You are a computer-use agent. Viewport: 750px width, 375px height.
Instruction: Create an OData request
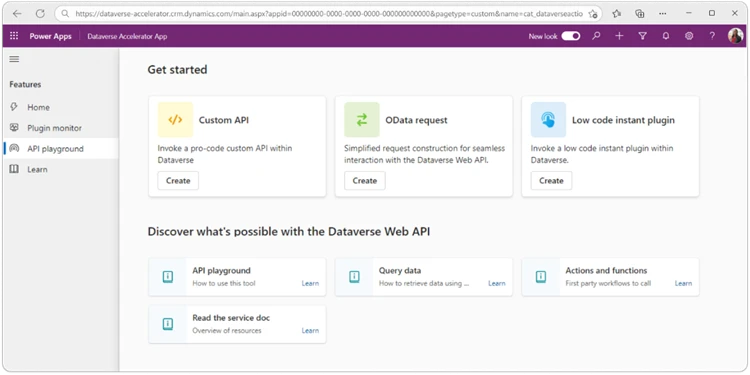pos(364,181)
